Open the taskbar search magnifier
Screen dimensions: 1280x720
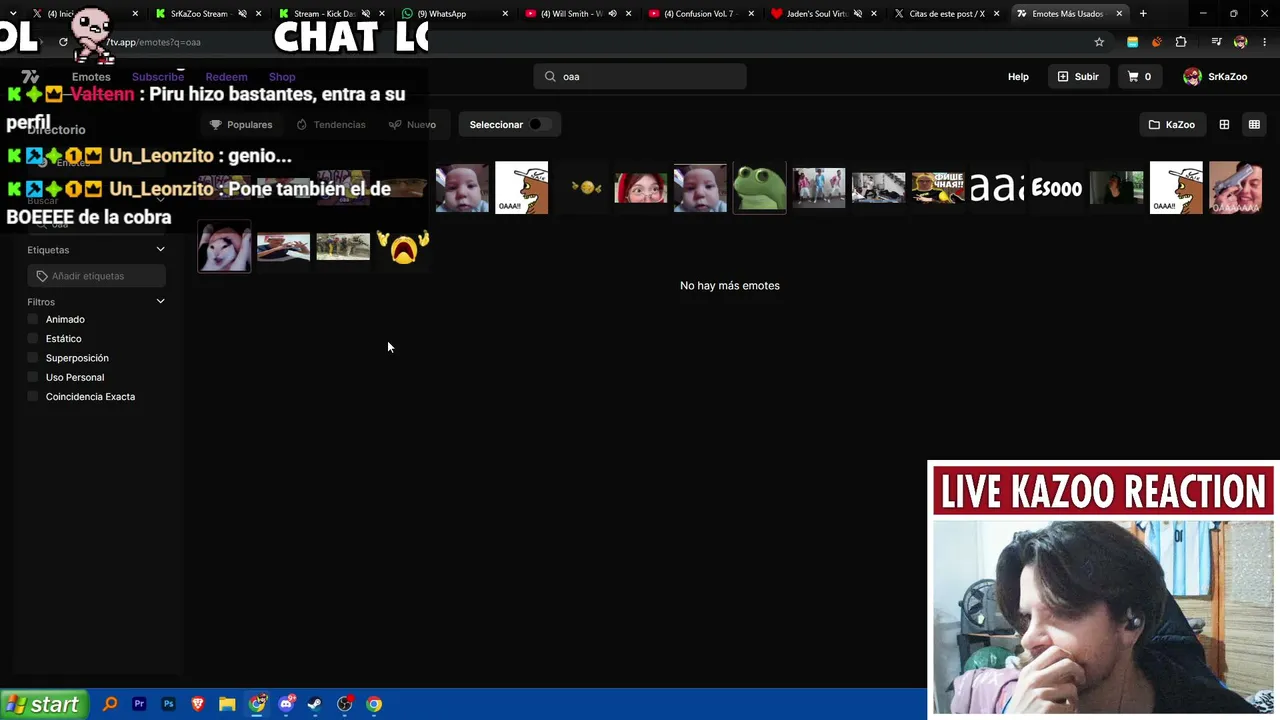click(110, 704)
